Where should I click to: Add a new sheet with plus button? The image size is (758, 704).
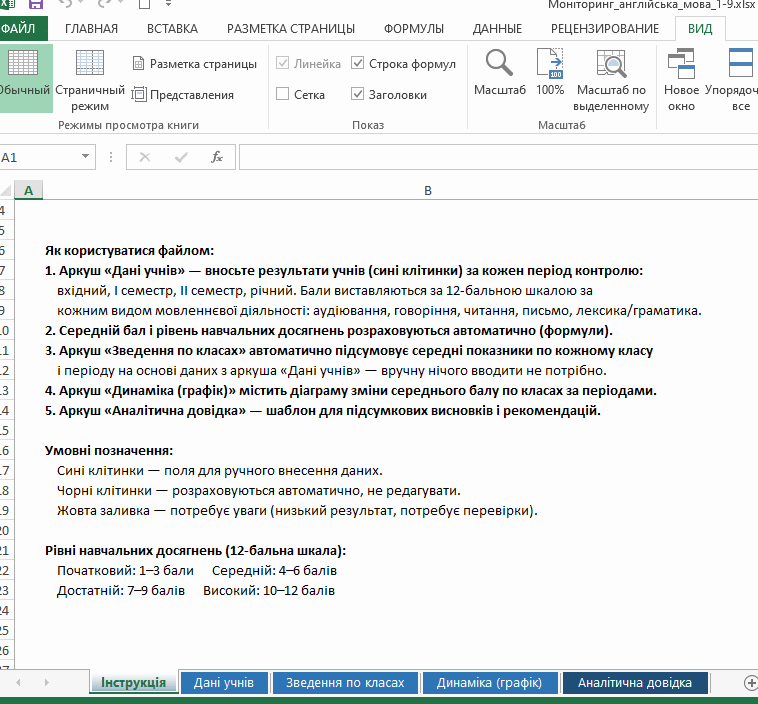point(750,683)
